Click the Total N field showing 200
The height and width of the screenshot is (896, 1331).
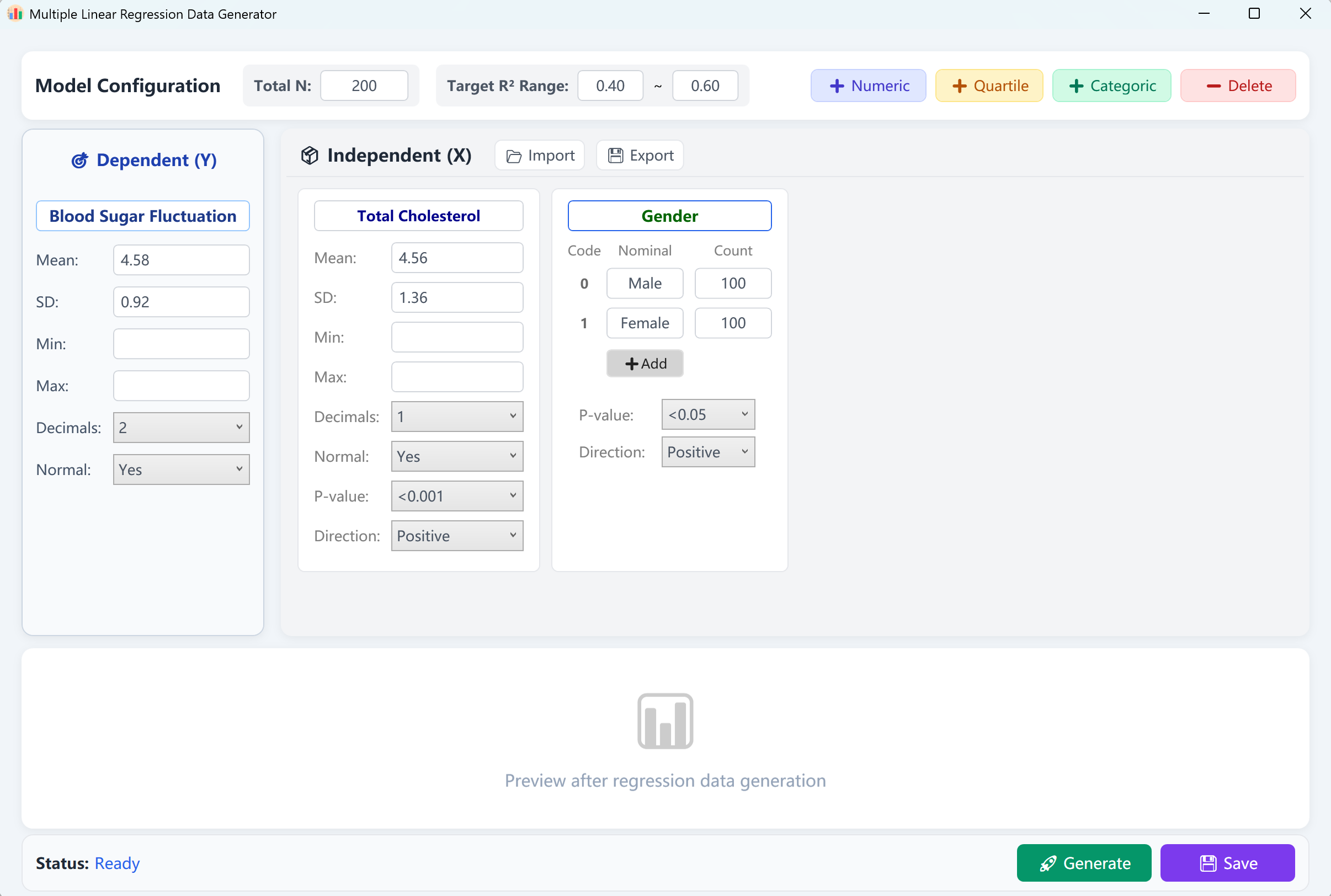point(364,86)
